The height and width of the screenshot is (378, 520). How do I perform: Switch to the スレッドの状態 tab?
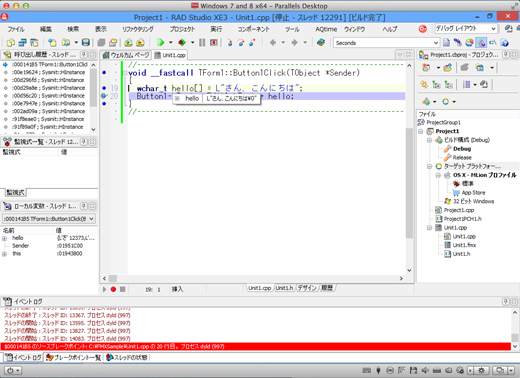pyautogui.click(x=127, y=357)
